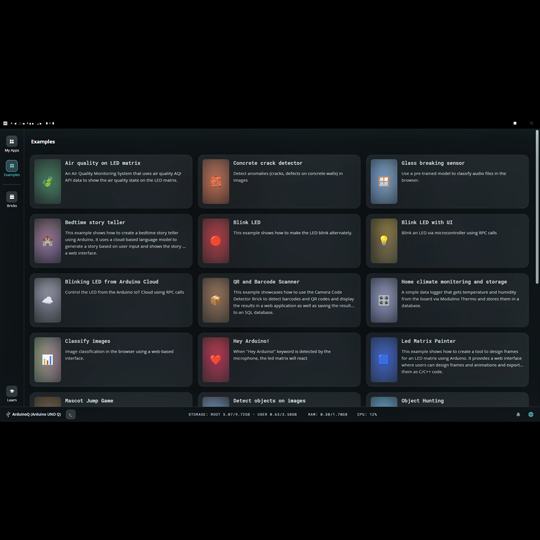Open the user profile avatar icon

pyautogui.click(x=531, y=414)
